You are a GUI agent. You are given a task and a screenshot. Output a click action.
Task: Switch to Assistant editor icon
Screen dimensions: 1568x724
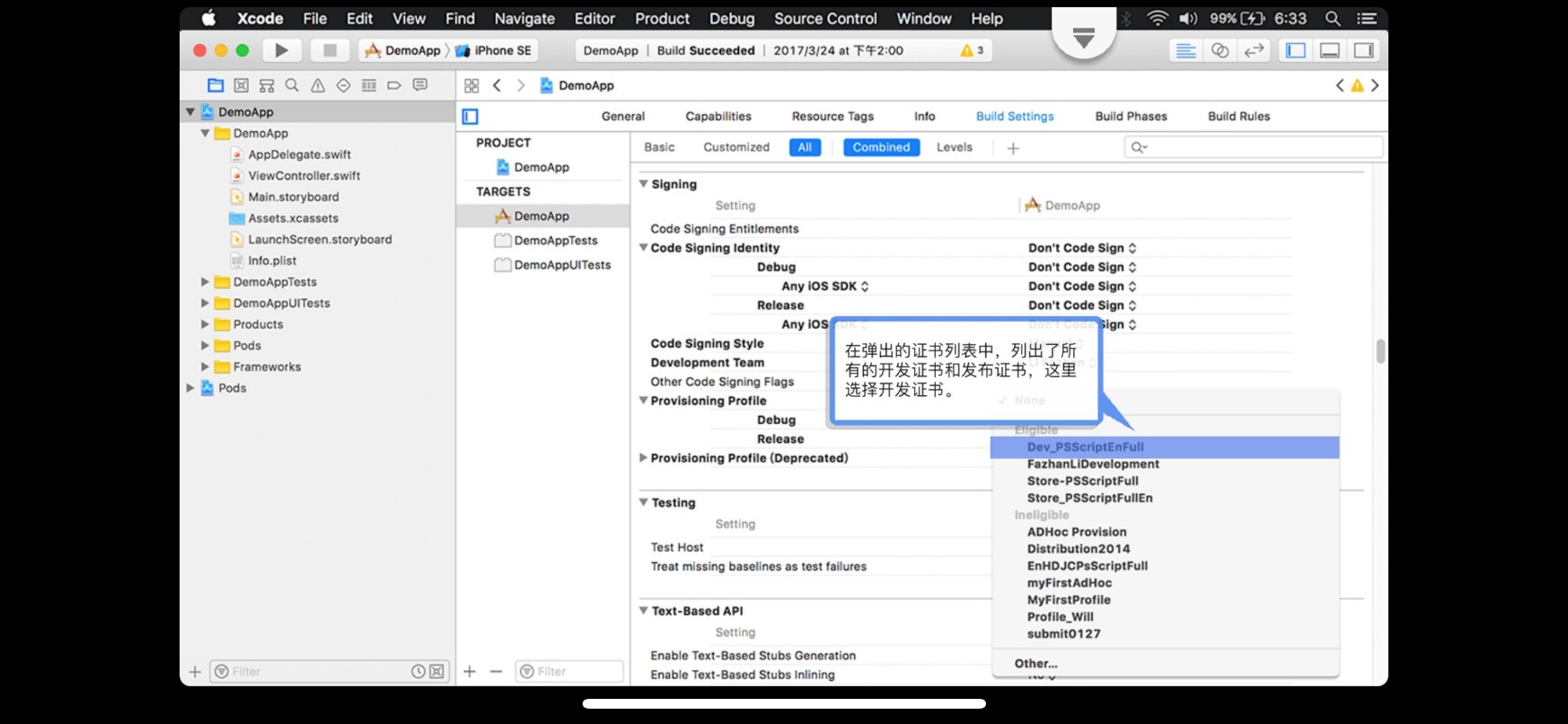click(1220, 50)
